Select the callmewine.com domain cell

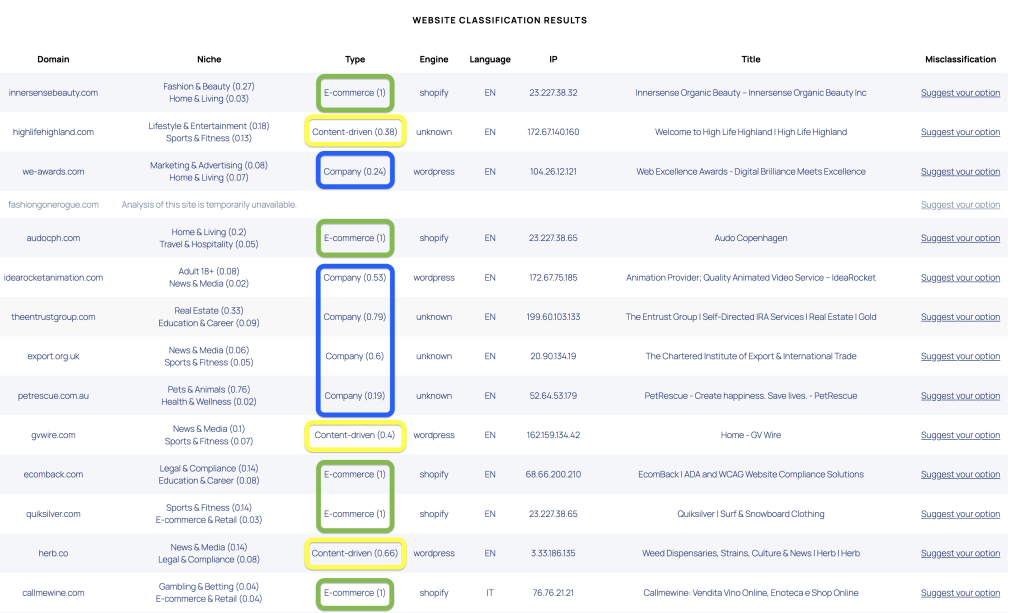(x=53, y=593)
